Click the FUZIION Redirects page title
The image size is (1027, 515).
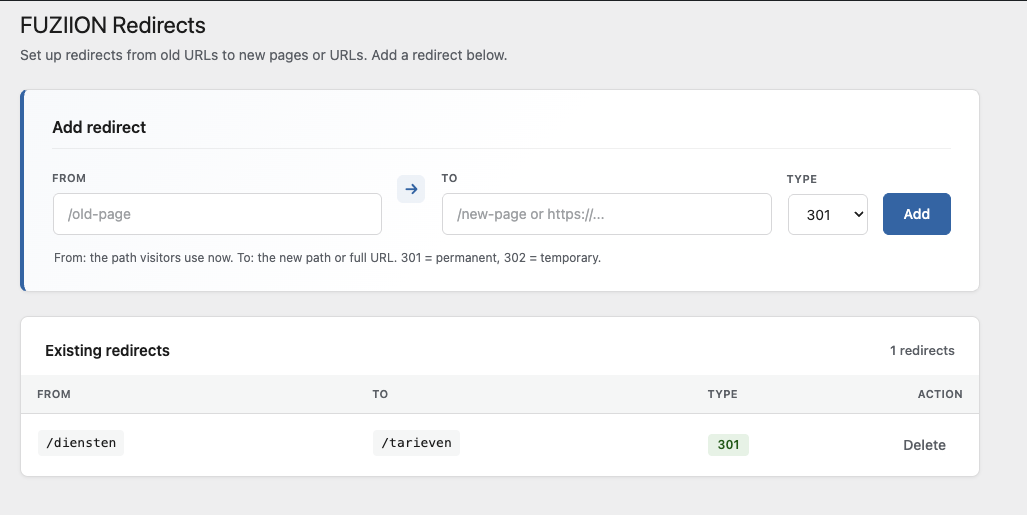pos(113,26)
